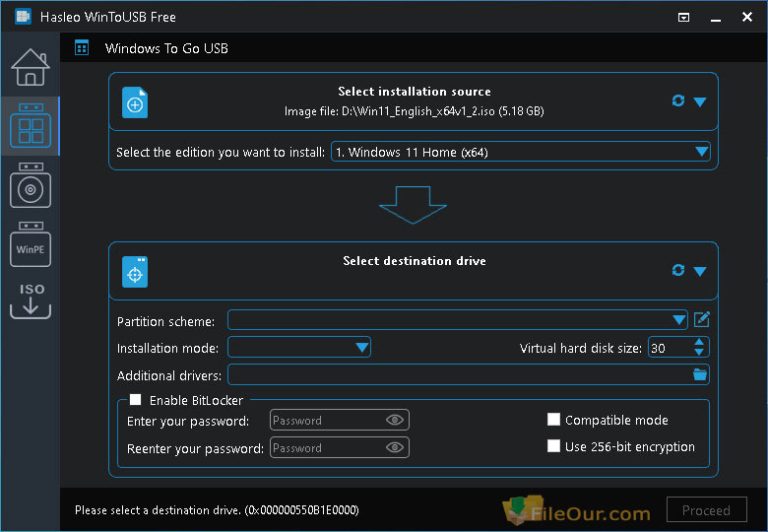Click the installation source file icon
Viewport: 768px width, 532px height.
pos(135,102)
